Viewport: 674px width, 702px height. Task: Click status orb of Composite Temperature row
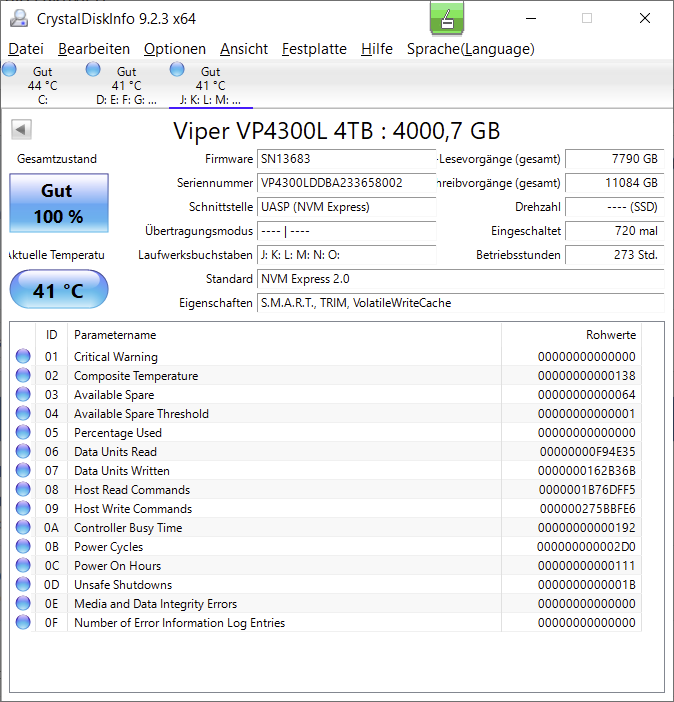click(23, 375)
